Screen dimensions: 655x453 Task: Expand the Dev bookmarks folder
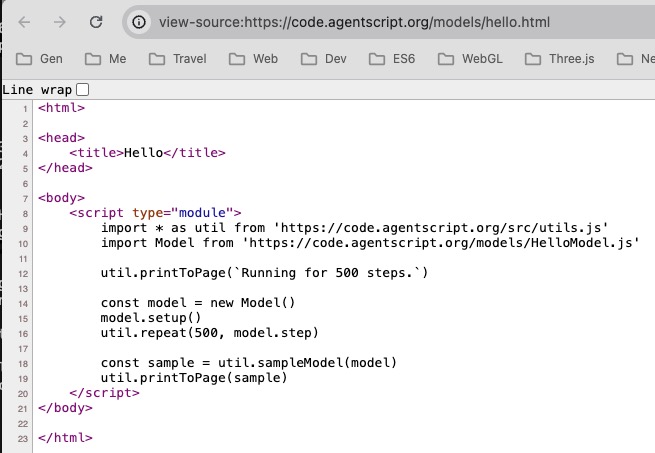tap(323, 59)
